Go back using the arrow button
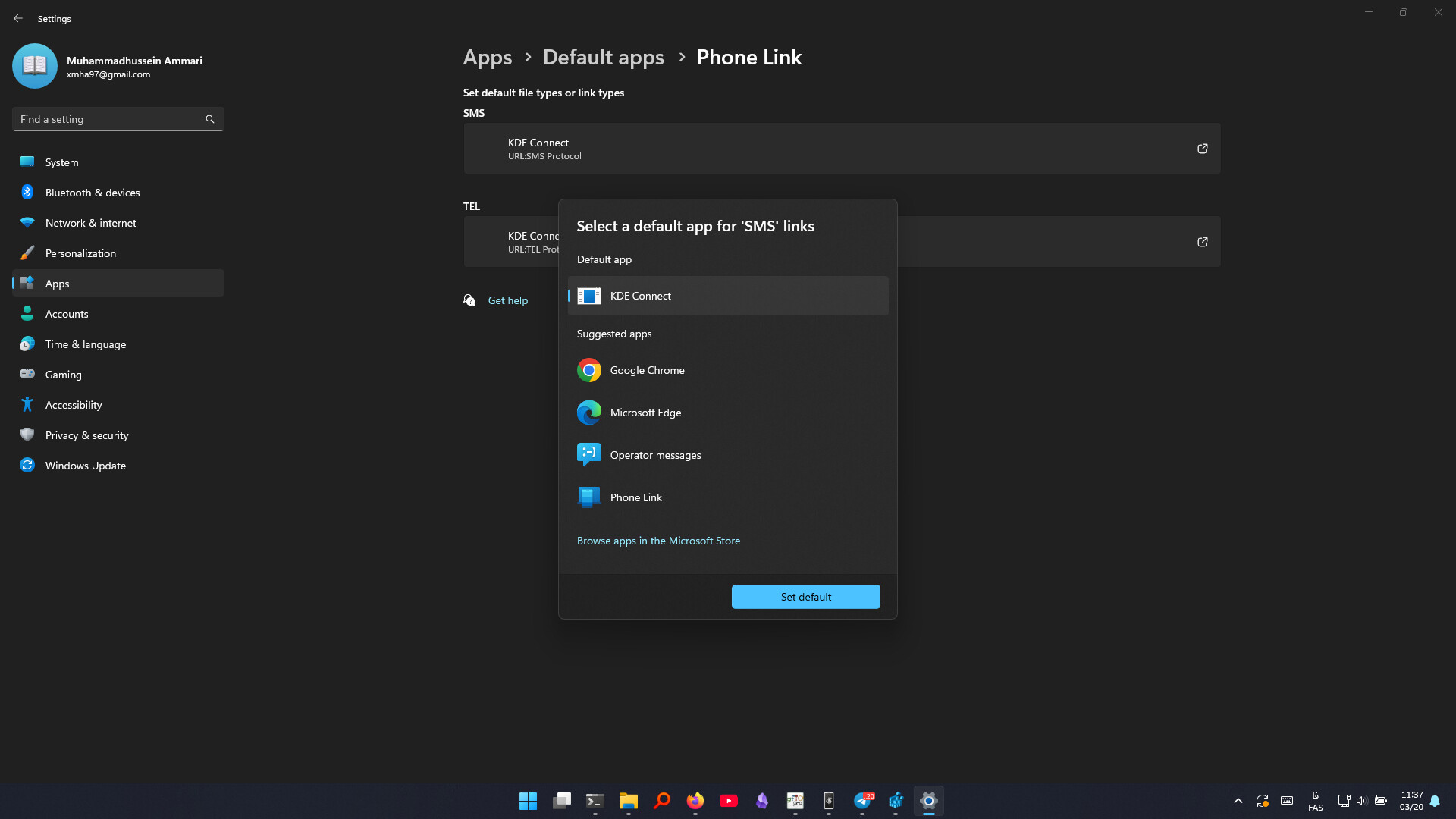The height and width of the screenshot is (819, 1456). (x=18, y=18)
